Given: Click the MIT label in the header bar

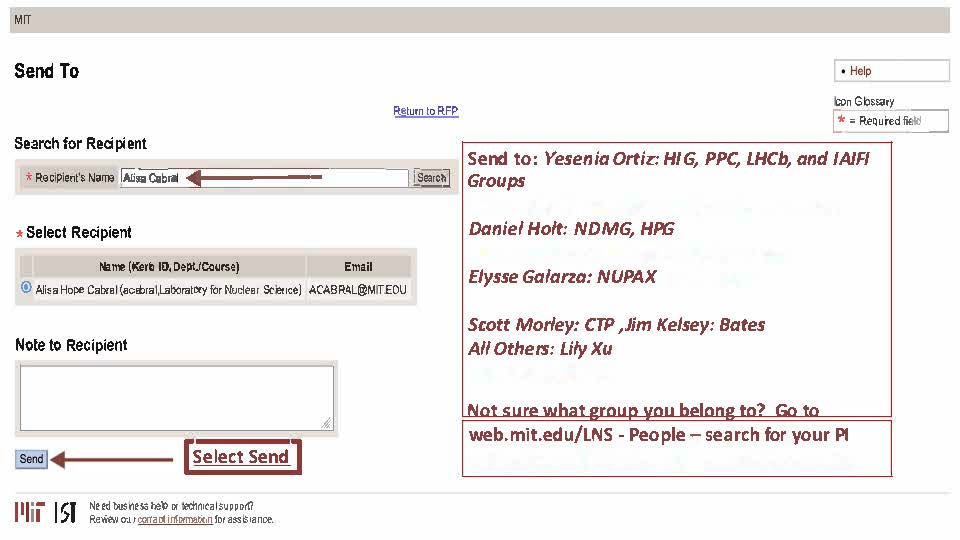Looking at the screenshot, I should [x=22, y=19].
